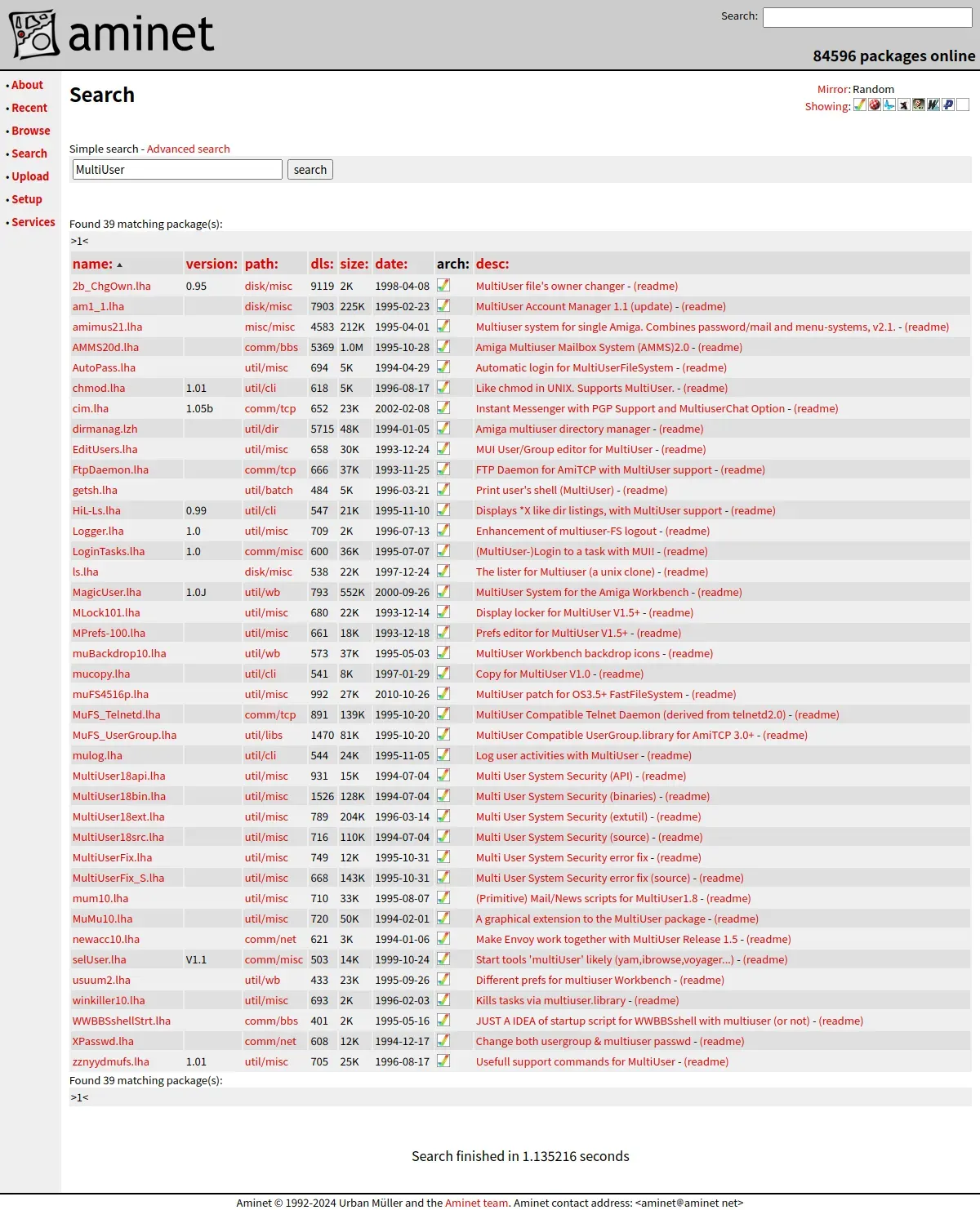Image resolution: width=980 pixels, height=1210 pixels.
Task: Sort results by desc column
Action: point(492,264)
